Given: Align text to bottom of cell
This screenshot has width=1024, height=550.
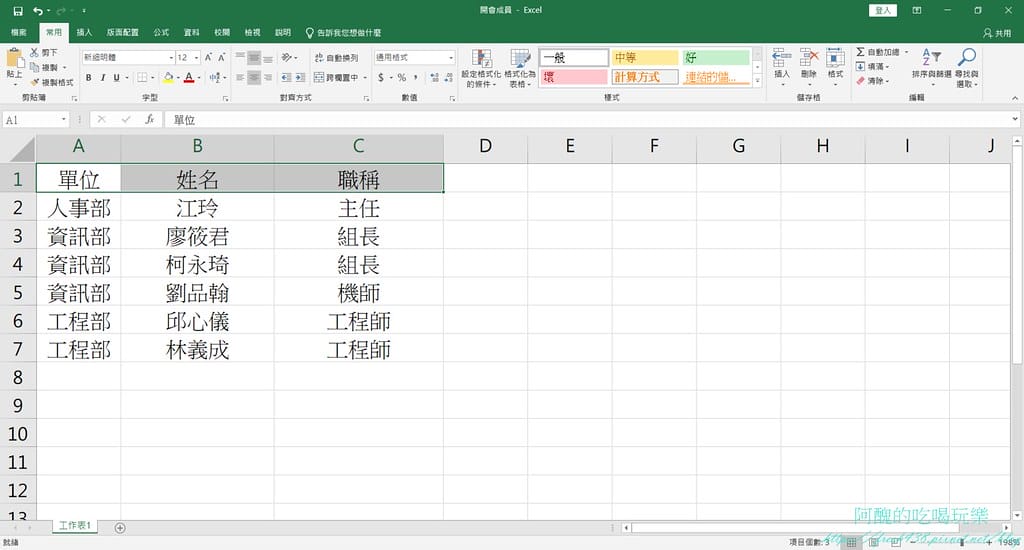Looking at the screenshot, I should pyautogui.click(x=268, y=57).
